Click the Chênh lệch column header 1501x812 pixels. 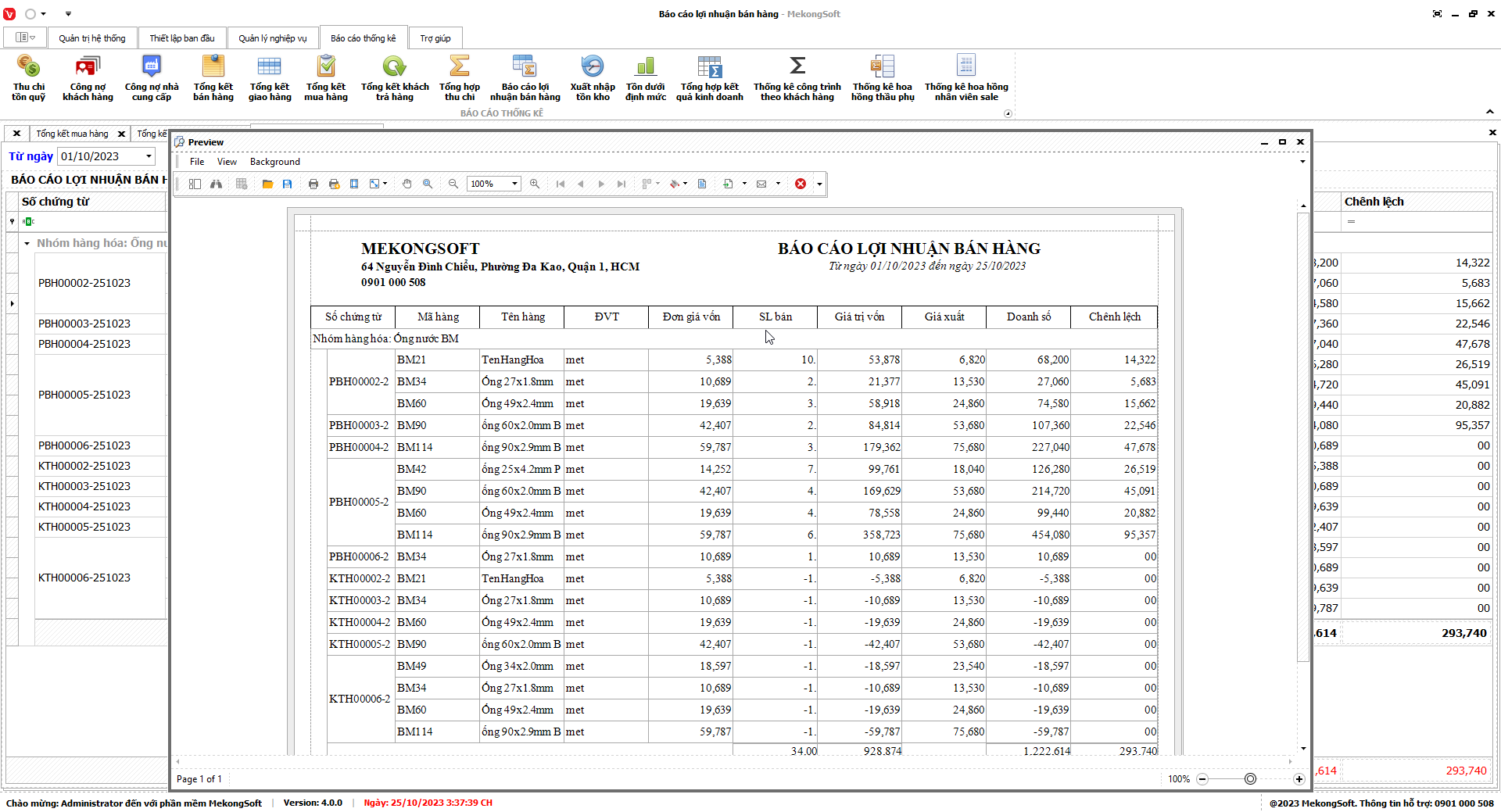click(x=1374, y=202)
